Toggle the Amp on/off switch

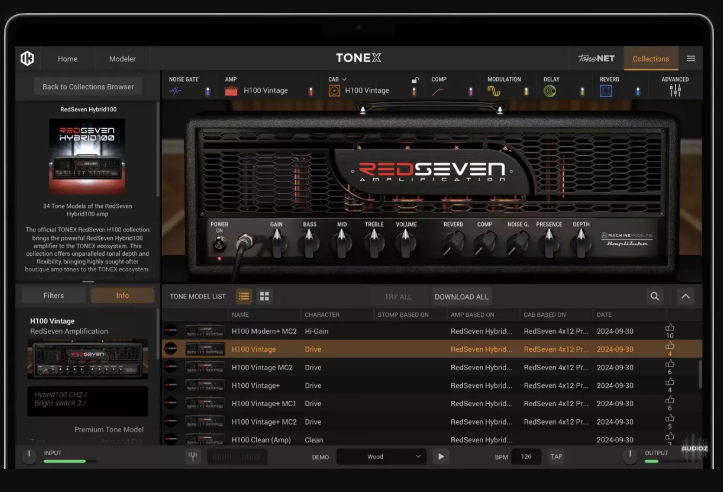[311, 91]
